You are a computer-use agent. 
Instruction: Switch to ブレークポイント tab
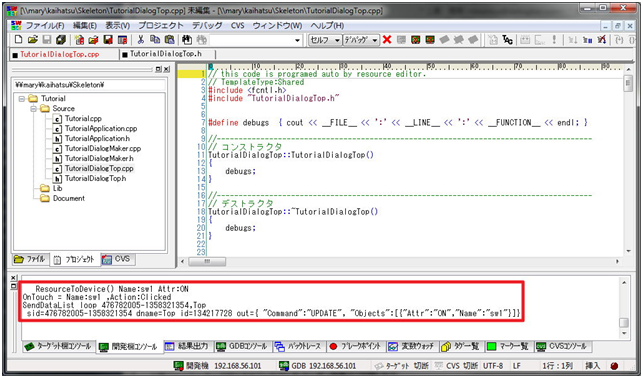pos(356,346)
